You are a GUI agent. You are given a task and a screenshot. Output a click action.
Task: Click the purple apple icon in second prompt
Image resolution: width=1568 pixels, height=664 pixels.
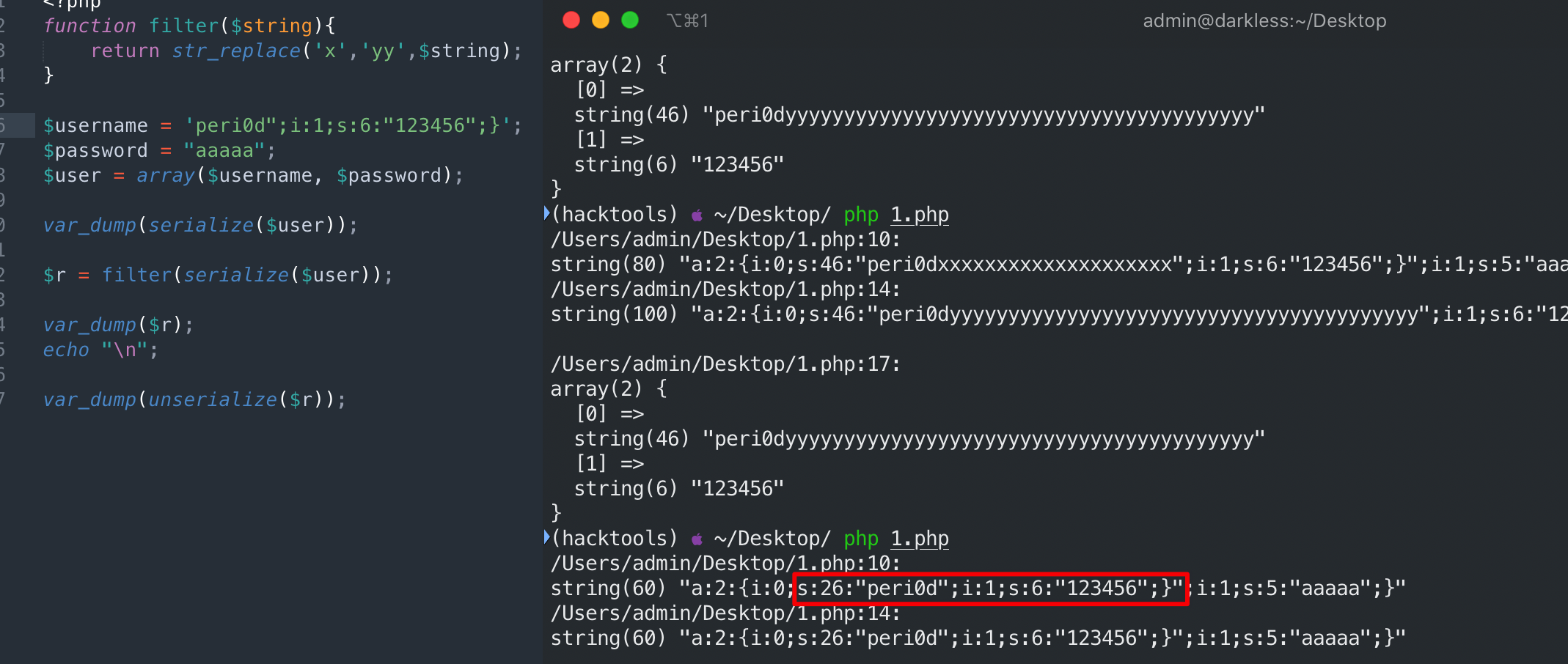point(697,539)
